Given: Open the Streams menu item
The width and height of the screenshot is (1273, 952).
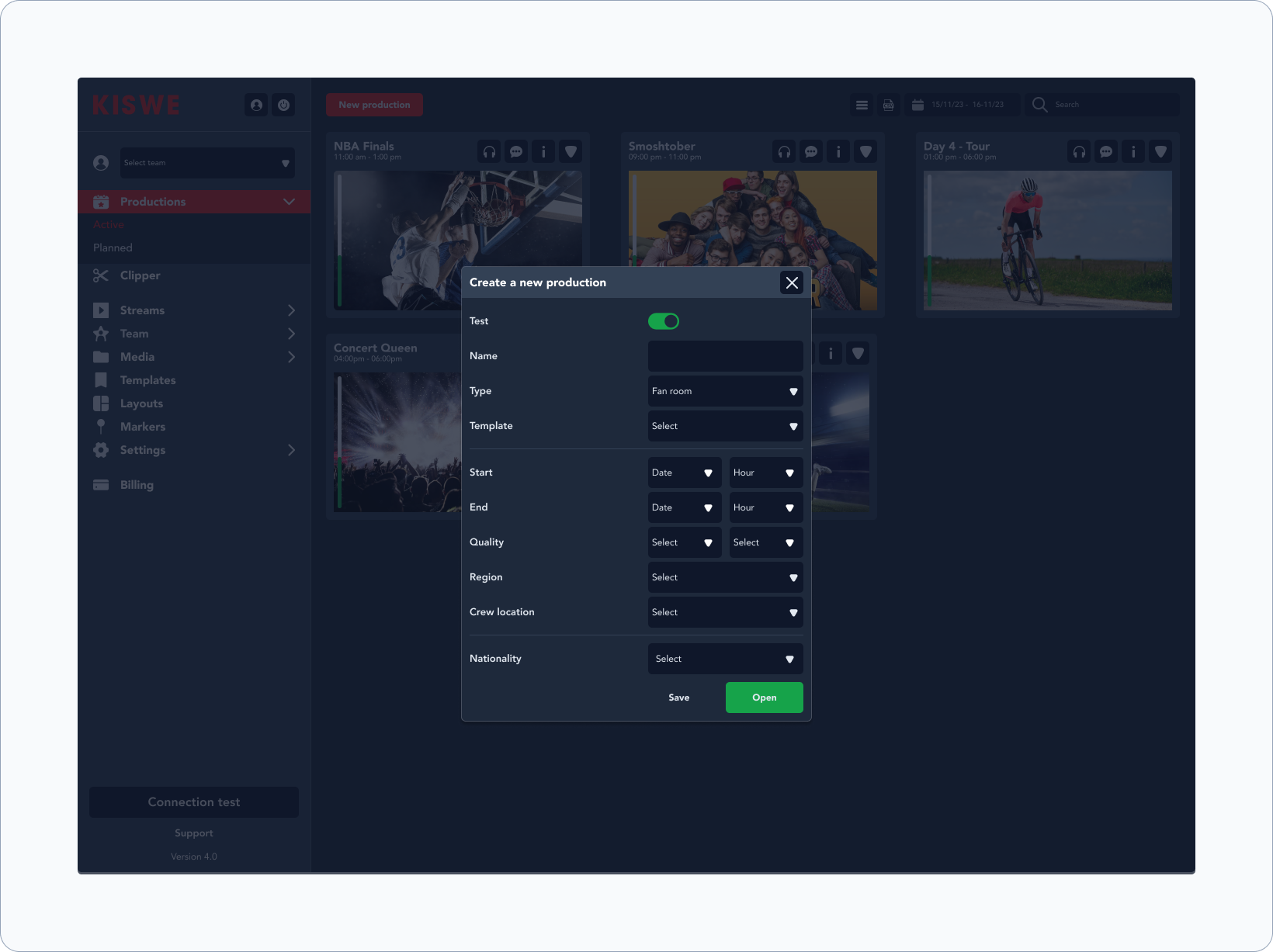Looking at the screenshot, I should pyautogui.click(x=194, y=310).
